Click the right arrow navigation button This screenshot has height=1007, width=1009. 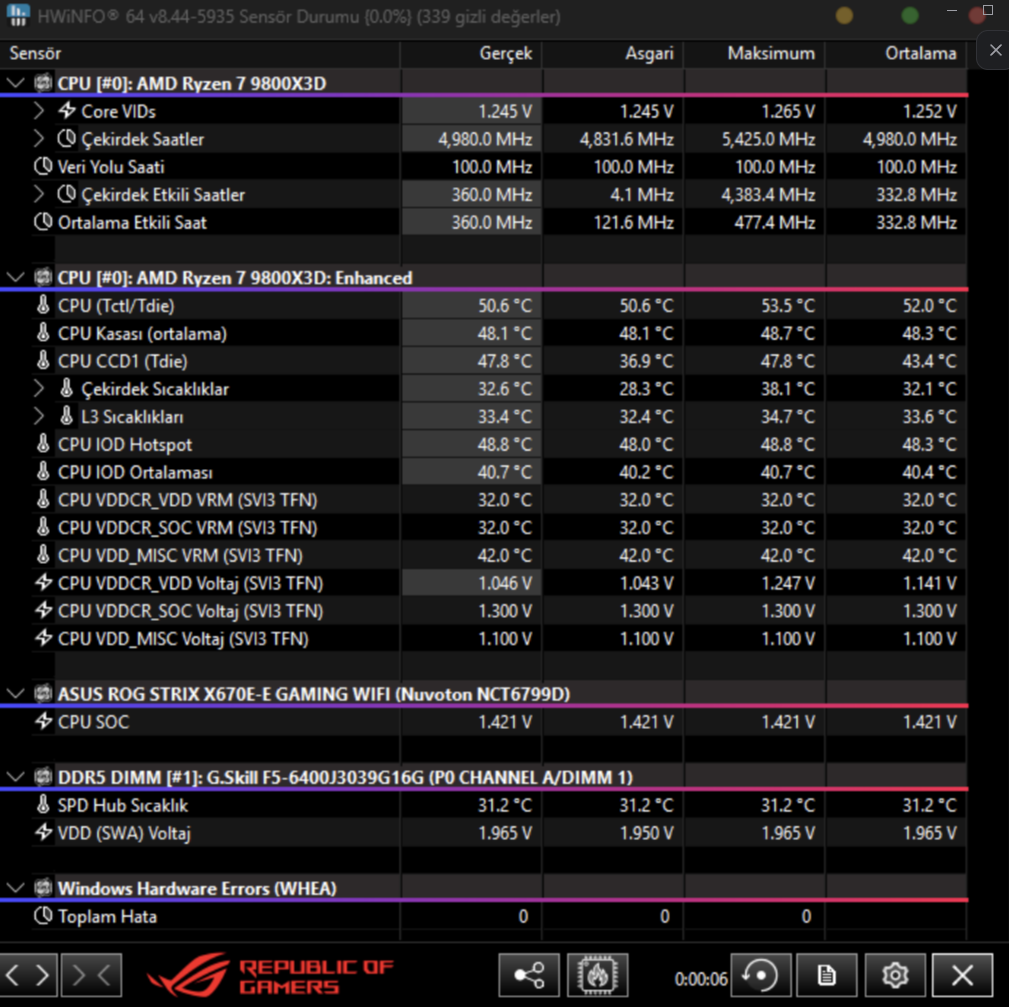(x=42, y=975)
